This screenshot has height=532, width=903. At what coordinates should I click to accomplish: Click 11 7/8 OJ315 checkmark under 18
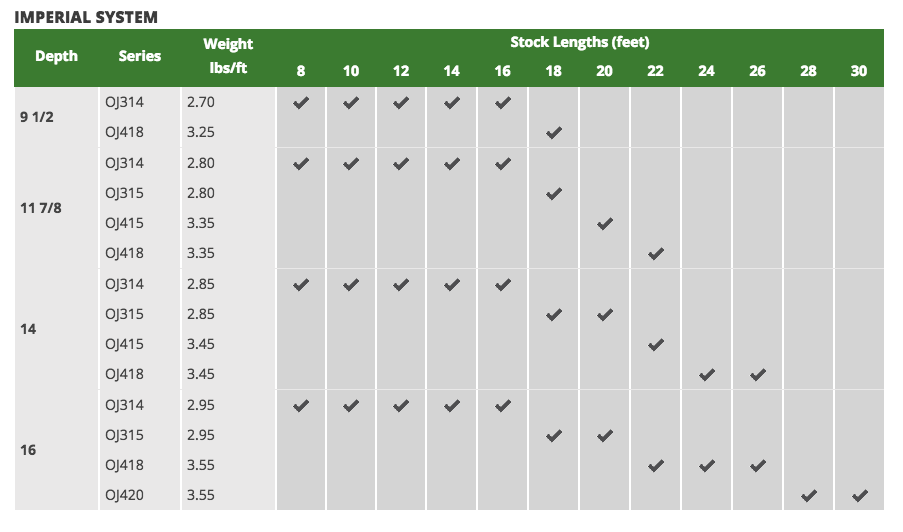[553, 193]
